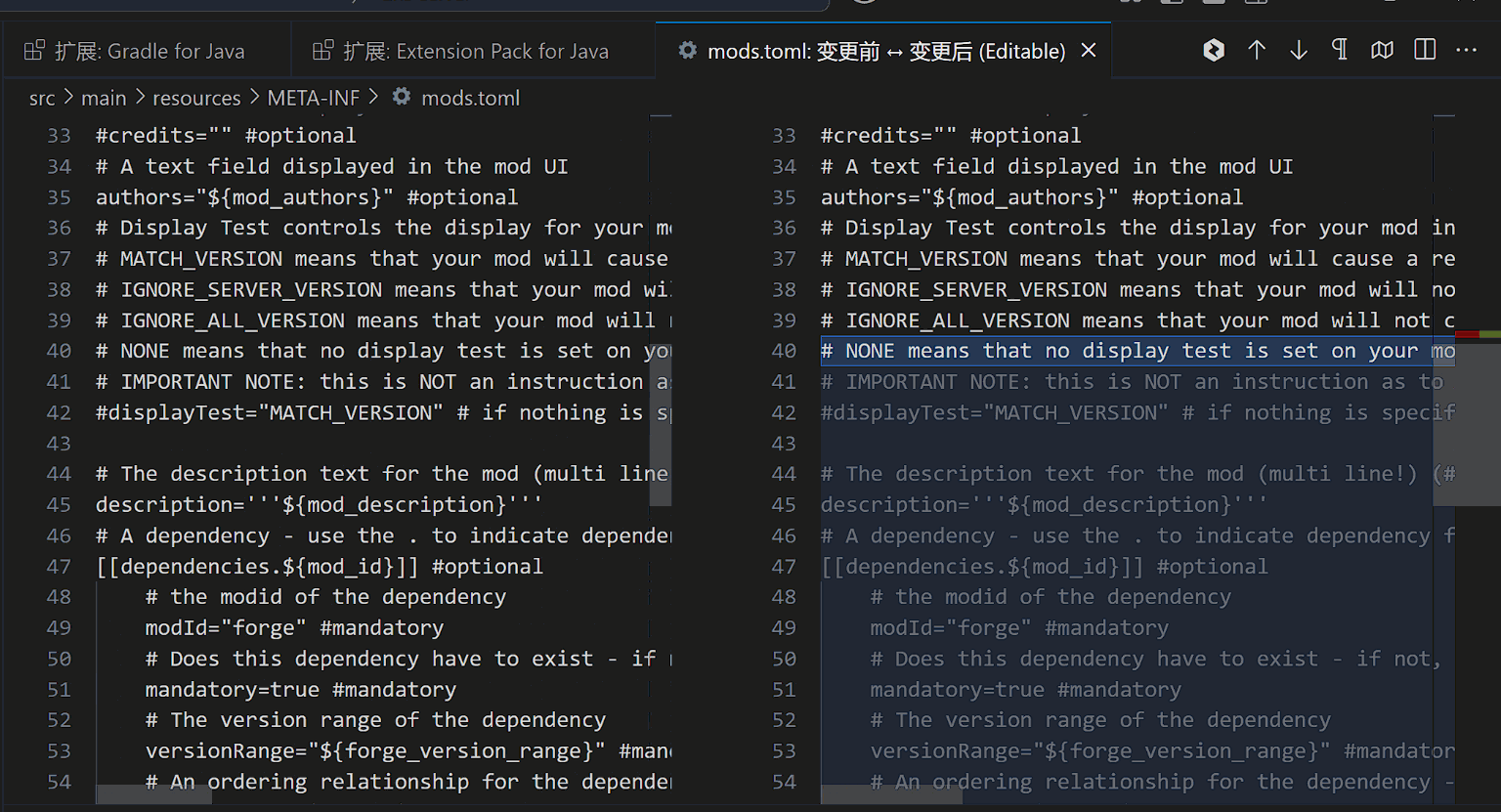Toggle whitespace display with the pilcrow icon
Viewport: 1501px width, 812px height.
(1340, 51)
